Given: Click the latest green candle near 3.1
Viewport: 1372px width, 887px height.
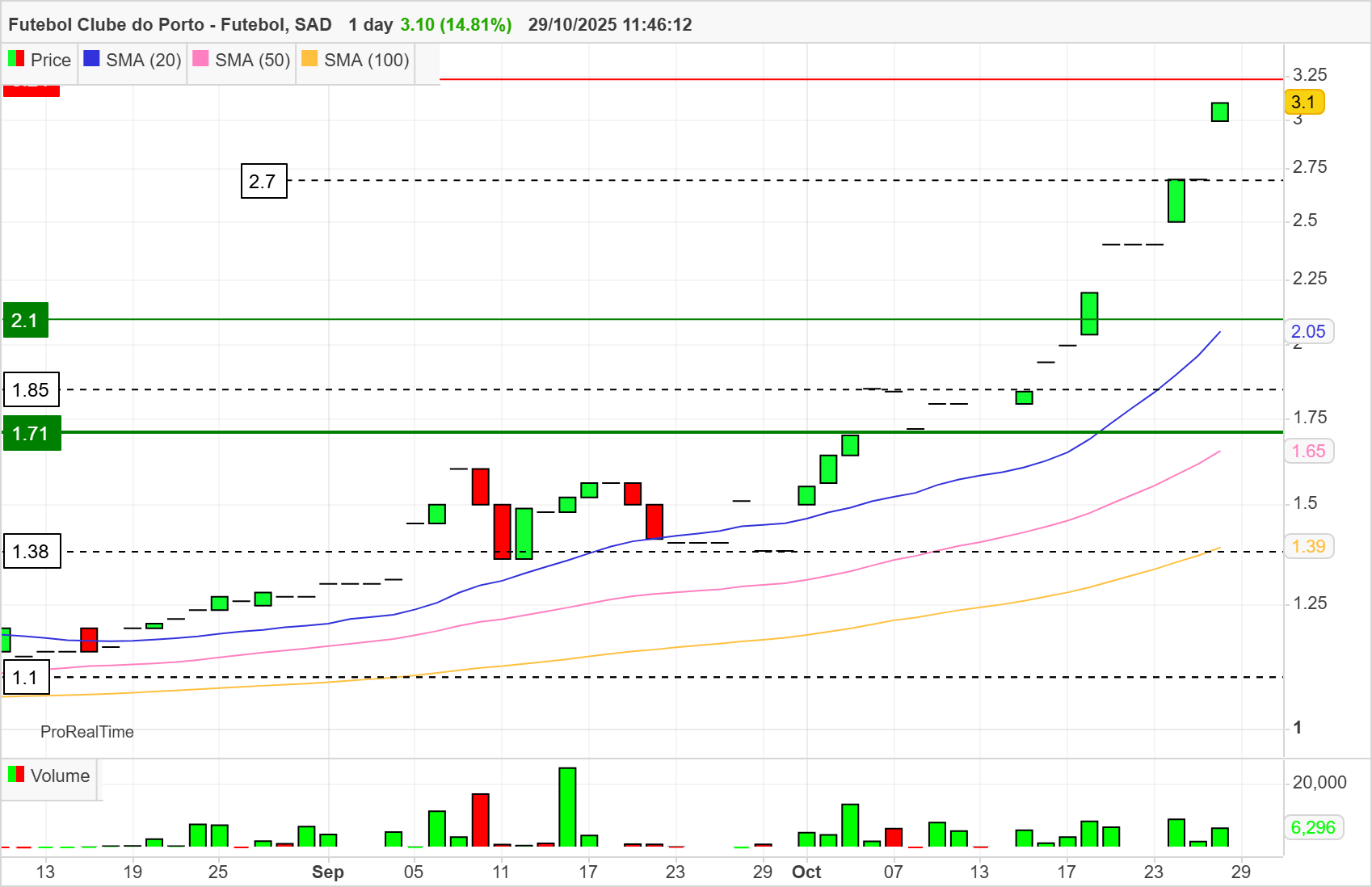Looking at the screenshot, I should pos(1220,112).
